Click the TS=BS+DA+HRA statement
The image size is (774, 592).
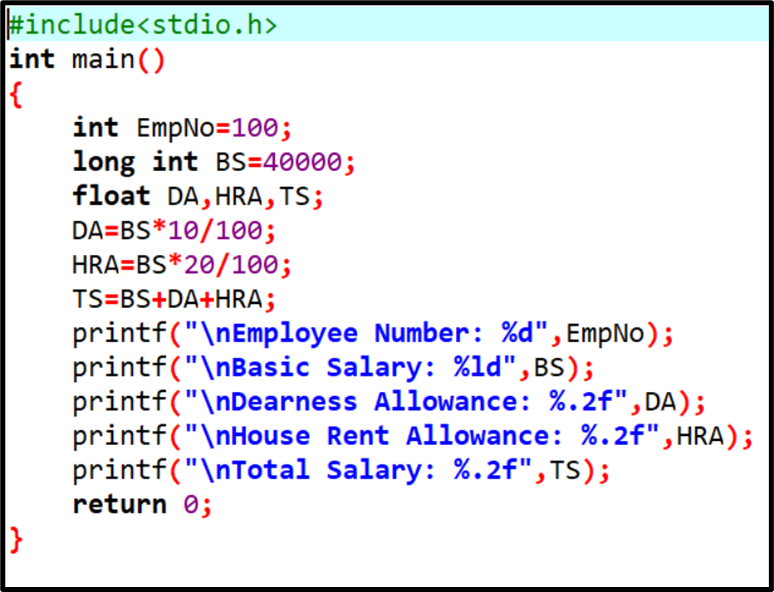174,299
